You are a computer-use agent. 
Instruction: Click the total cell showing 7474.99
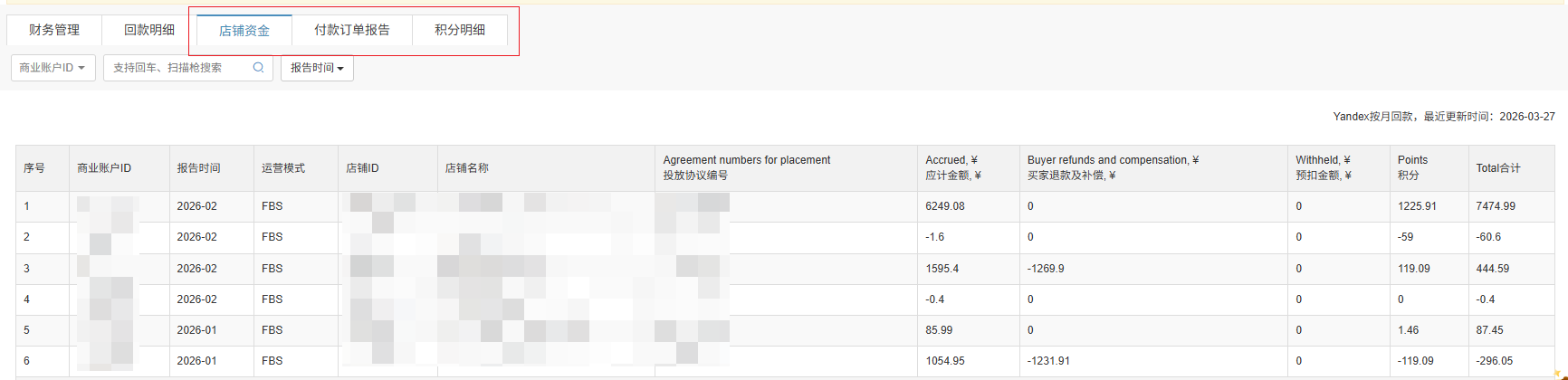[1496, 206]
